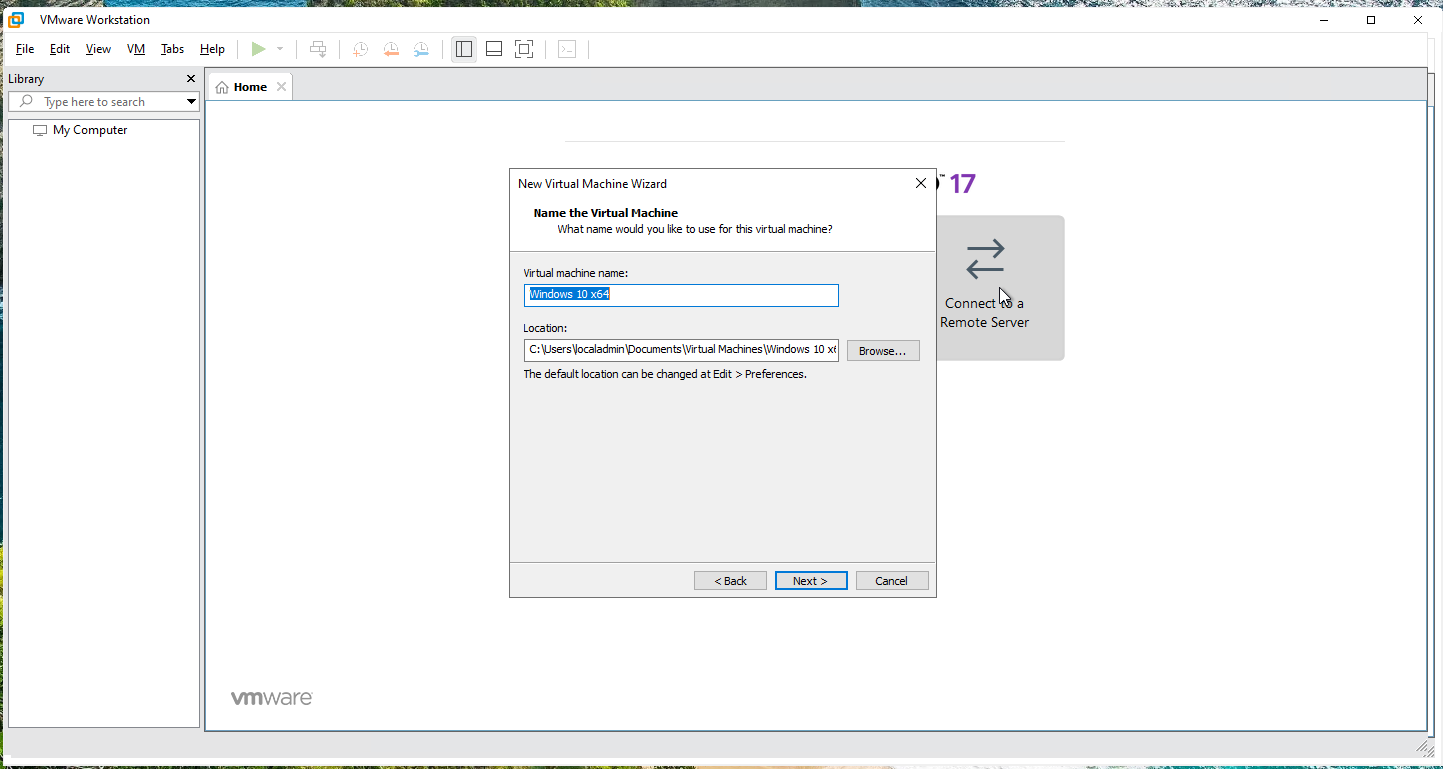Image resolution: width=1443 pixels, height=769 pixels.
Task: Open the Tabs menu
Action: click(x=172, y=49)
